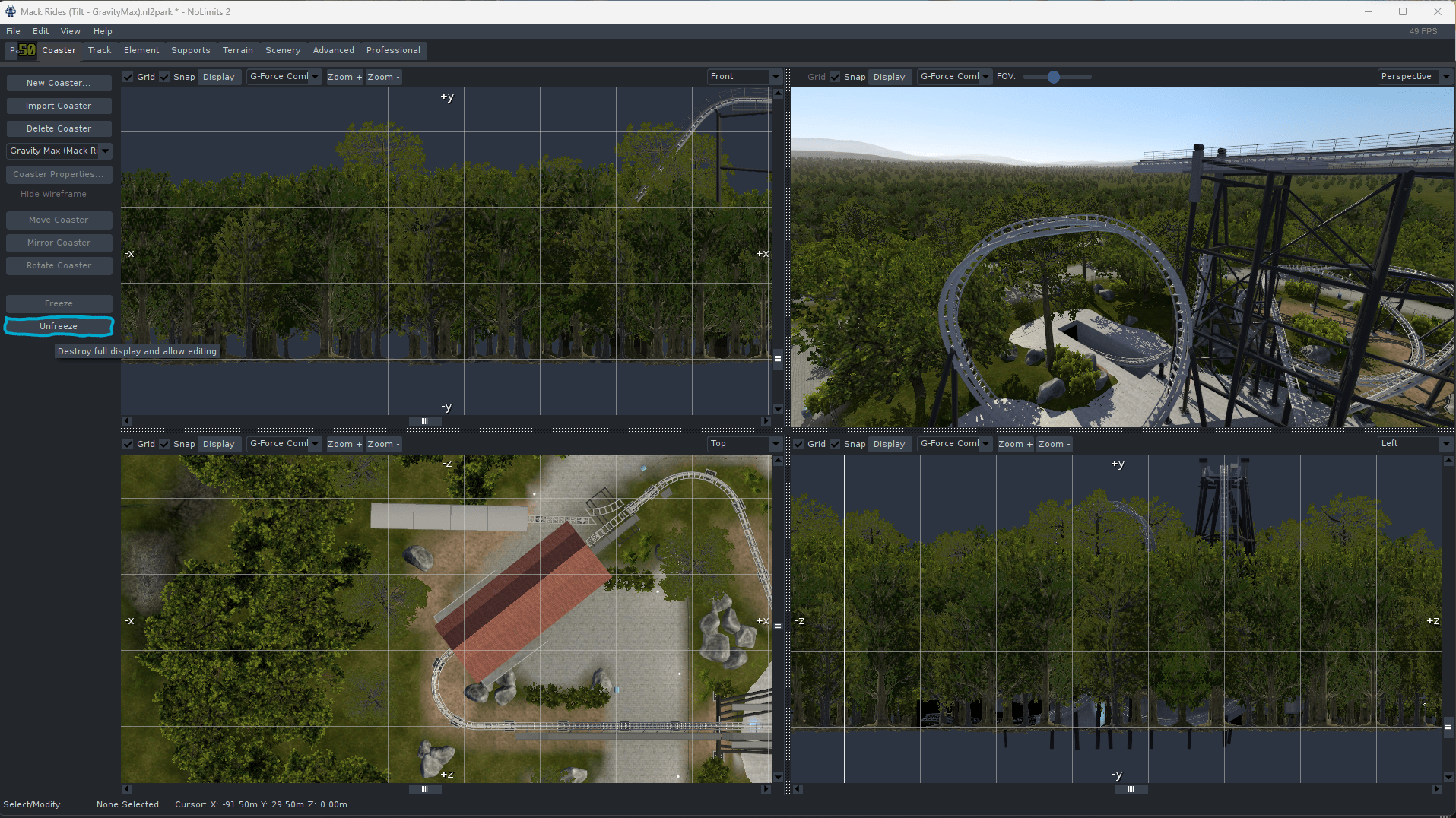Switch to the Supports tab

coord(190,50)
